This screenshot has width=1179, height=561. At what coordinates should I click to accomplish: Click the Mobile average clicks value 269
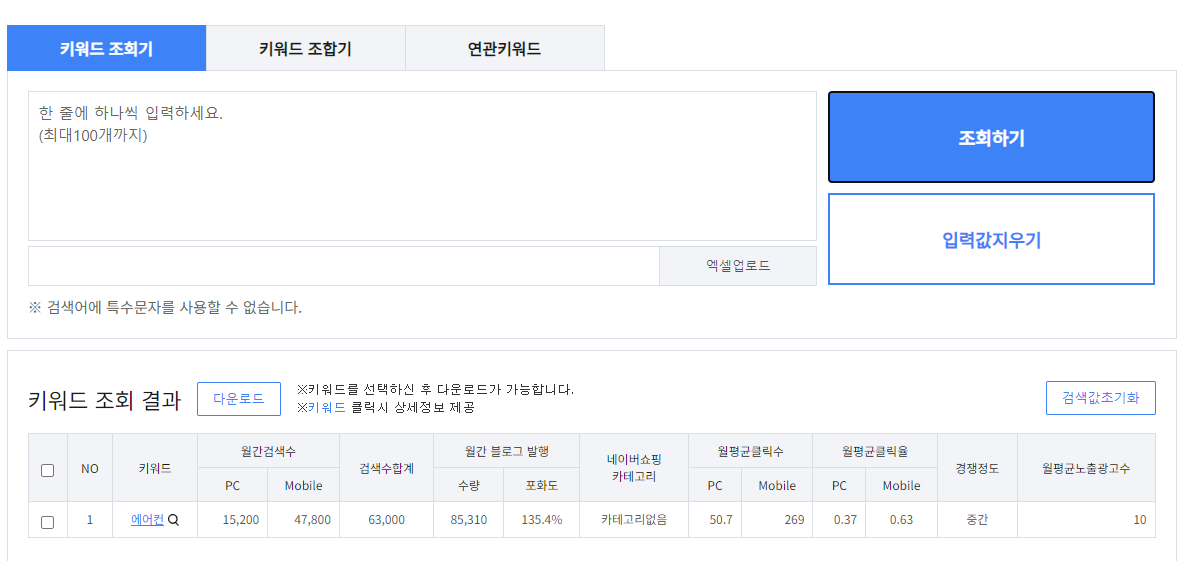click(794, 520)
